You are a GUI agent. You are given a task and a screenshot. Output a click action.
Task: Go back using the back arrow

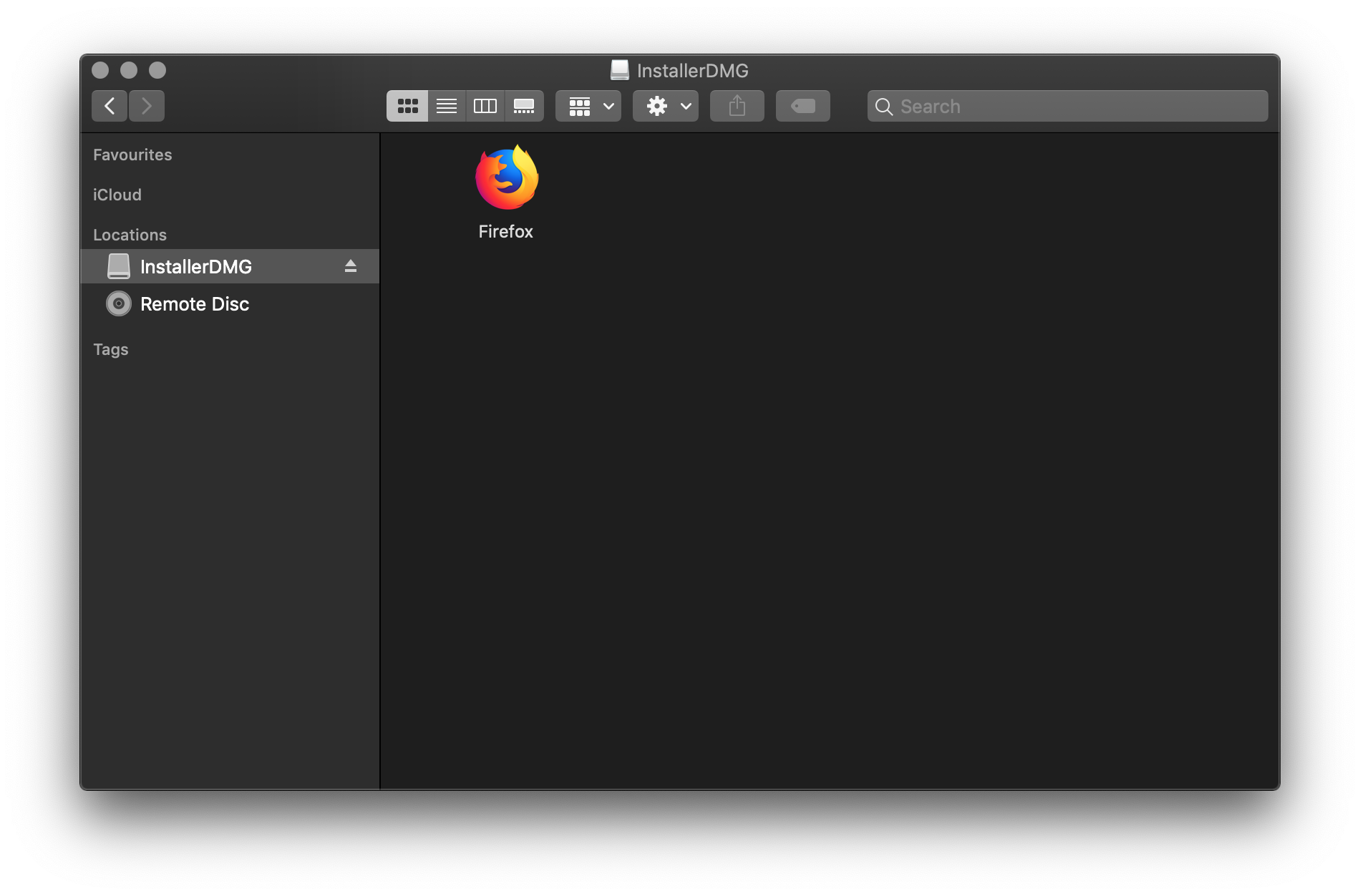pyautogui.click(x=110, y=106)
